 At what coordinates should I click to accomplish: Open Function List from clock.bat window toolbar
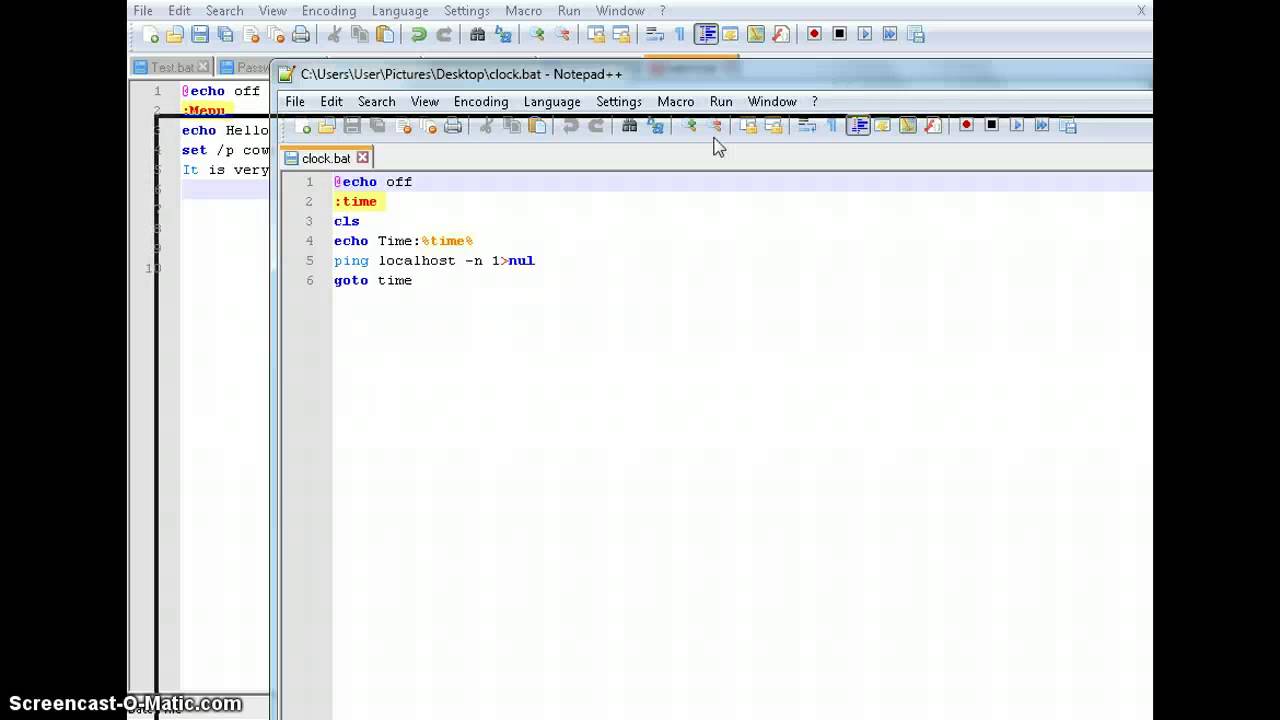coord(933,126)
